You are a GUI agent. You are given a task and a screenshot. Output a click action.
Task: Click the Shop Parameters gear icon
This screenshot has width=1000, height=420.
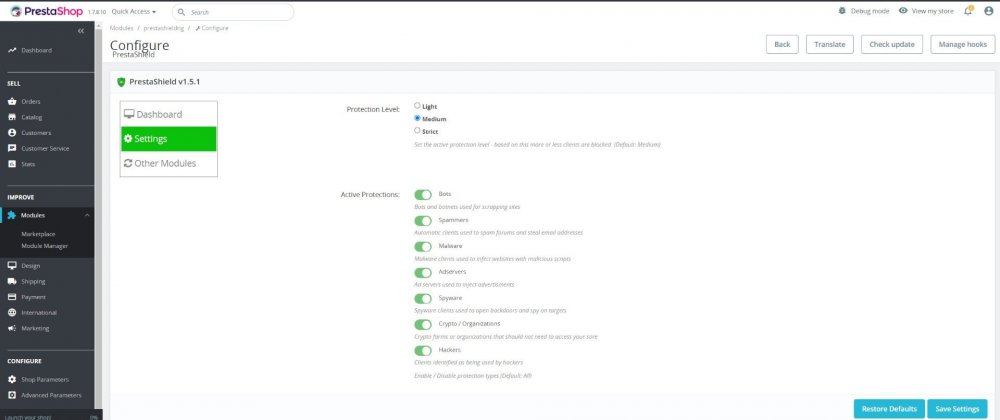(11, 379)
